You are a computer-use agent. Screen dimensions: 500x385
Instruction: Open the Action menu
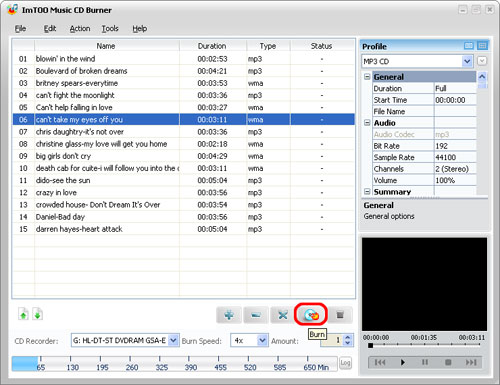[80, 29]
